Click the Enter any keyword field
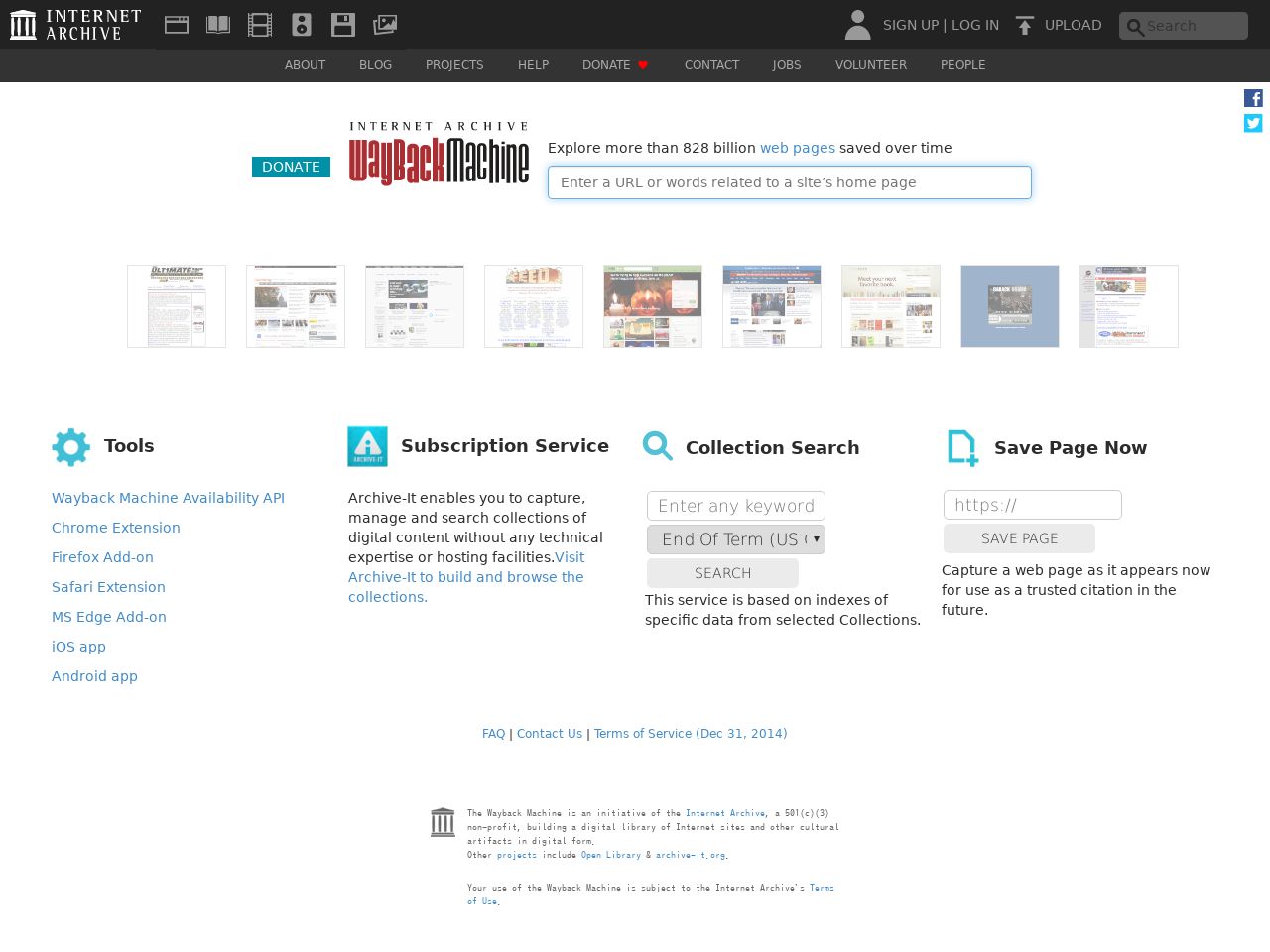 click(736, 506)
